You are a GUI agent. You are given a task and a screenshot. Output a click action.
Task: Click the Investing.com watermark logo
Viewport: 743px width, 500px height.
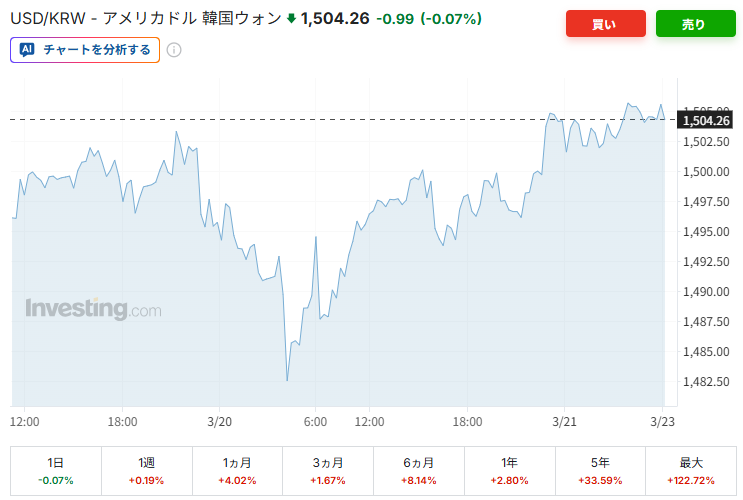(93, 309)
